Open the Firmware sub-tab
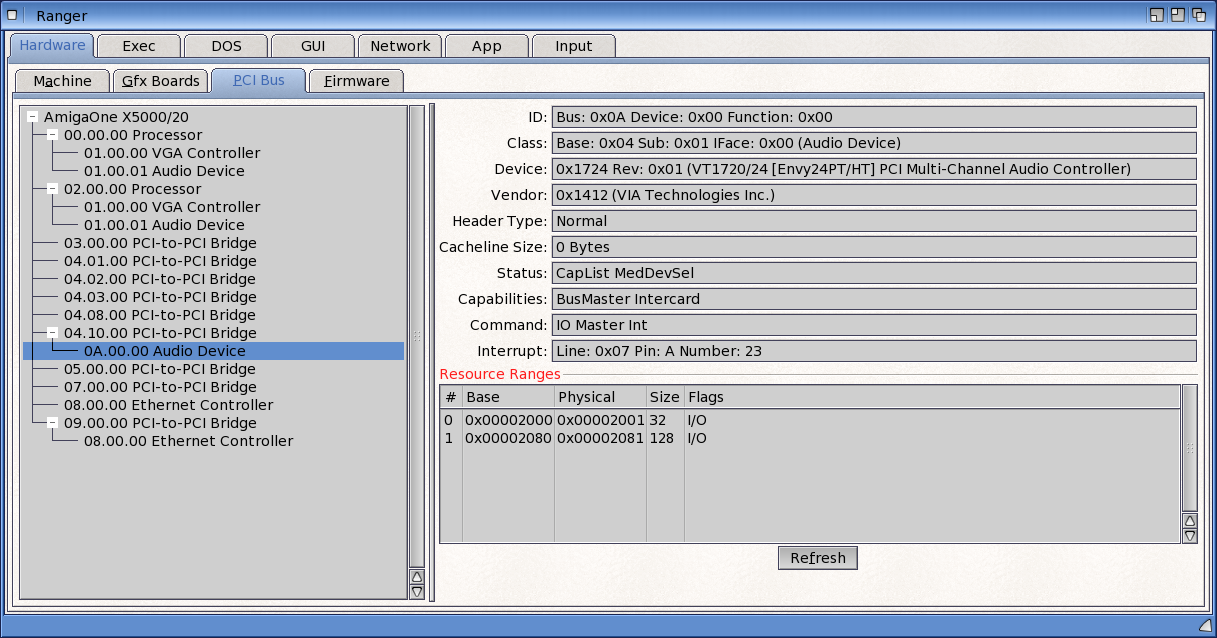The width and height of the screenshot is (1217, 638). coord(356,81)
